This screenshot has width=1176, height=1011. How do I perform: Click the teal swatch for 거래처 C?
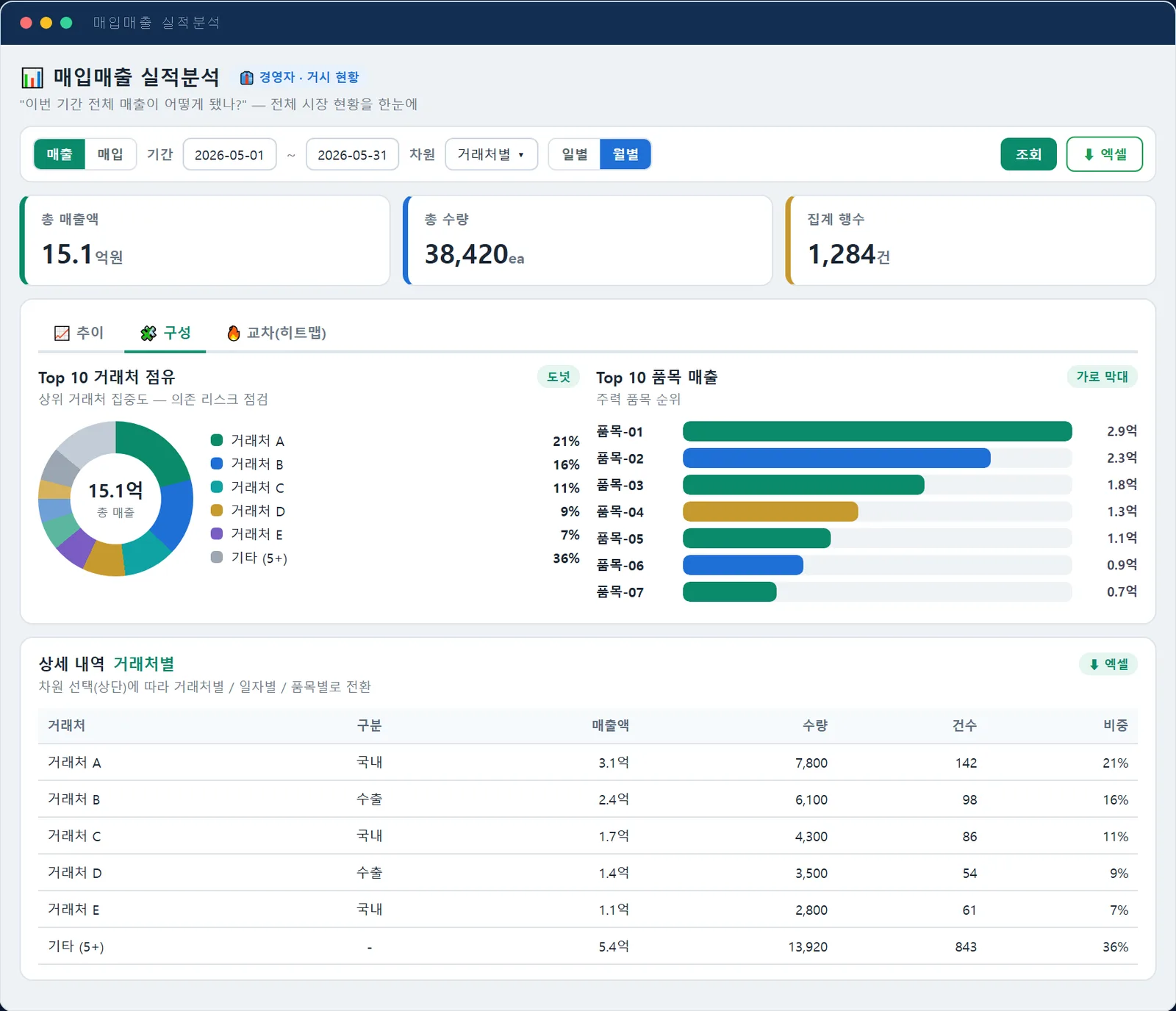tap(217, 487)
